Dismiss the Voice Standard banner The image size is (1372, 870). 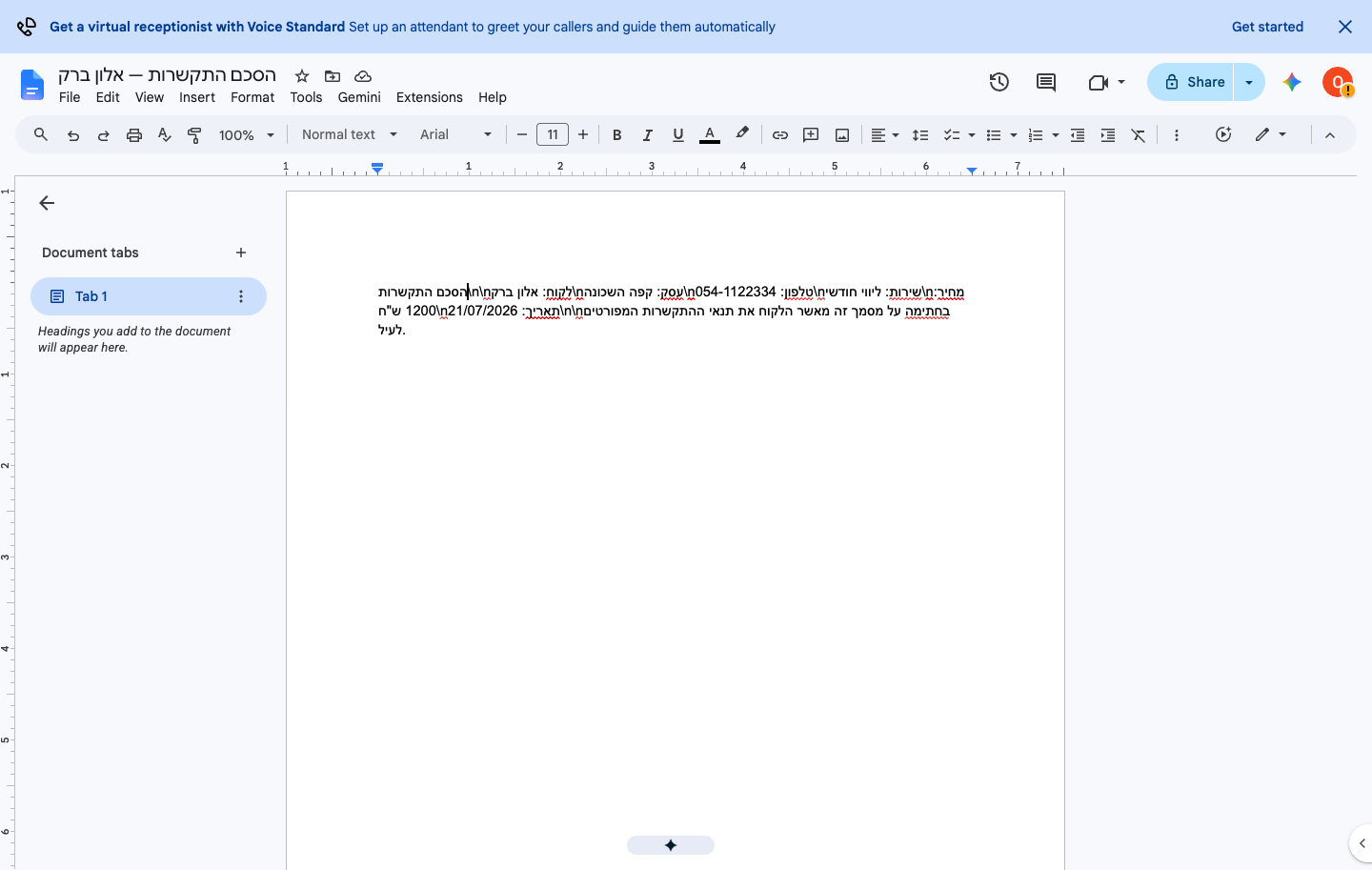1345,27
